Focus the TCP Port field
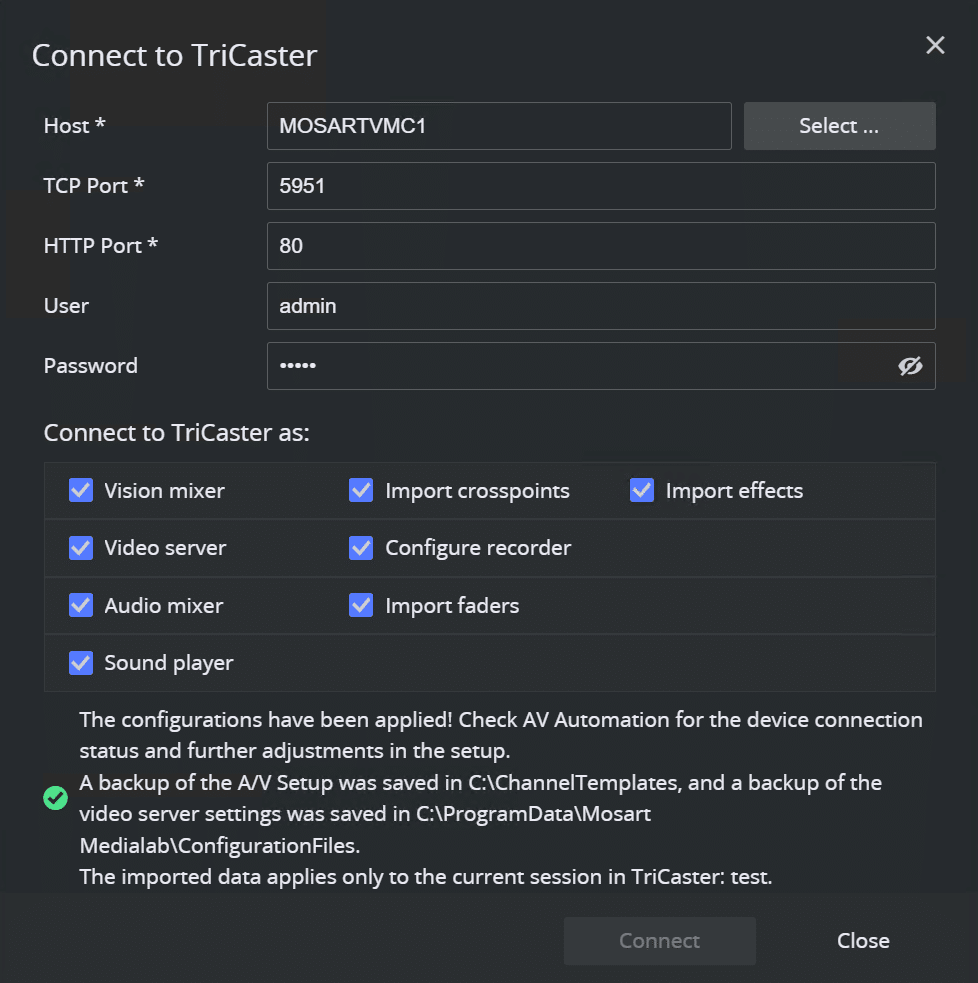This screenshot has height=983, width=978. tap(600, 186)
